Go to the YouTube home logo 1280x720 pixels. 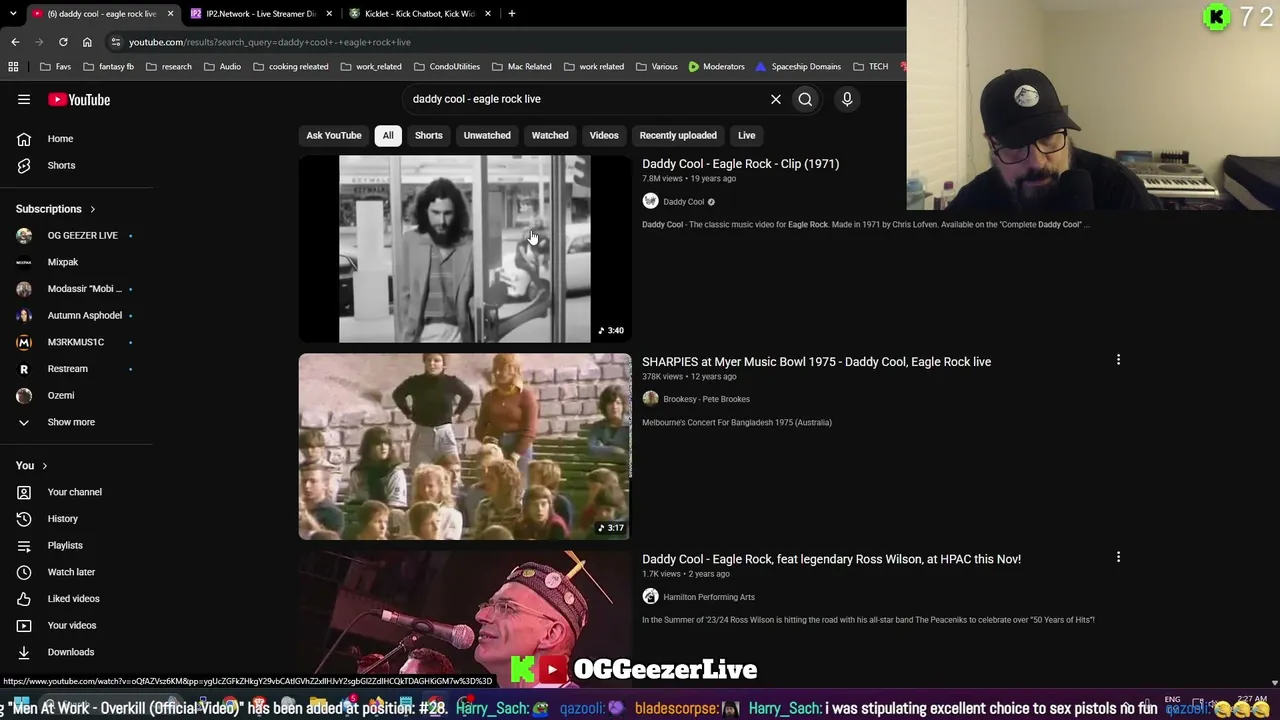pyautogui.click(x=79, y=99)
